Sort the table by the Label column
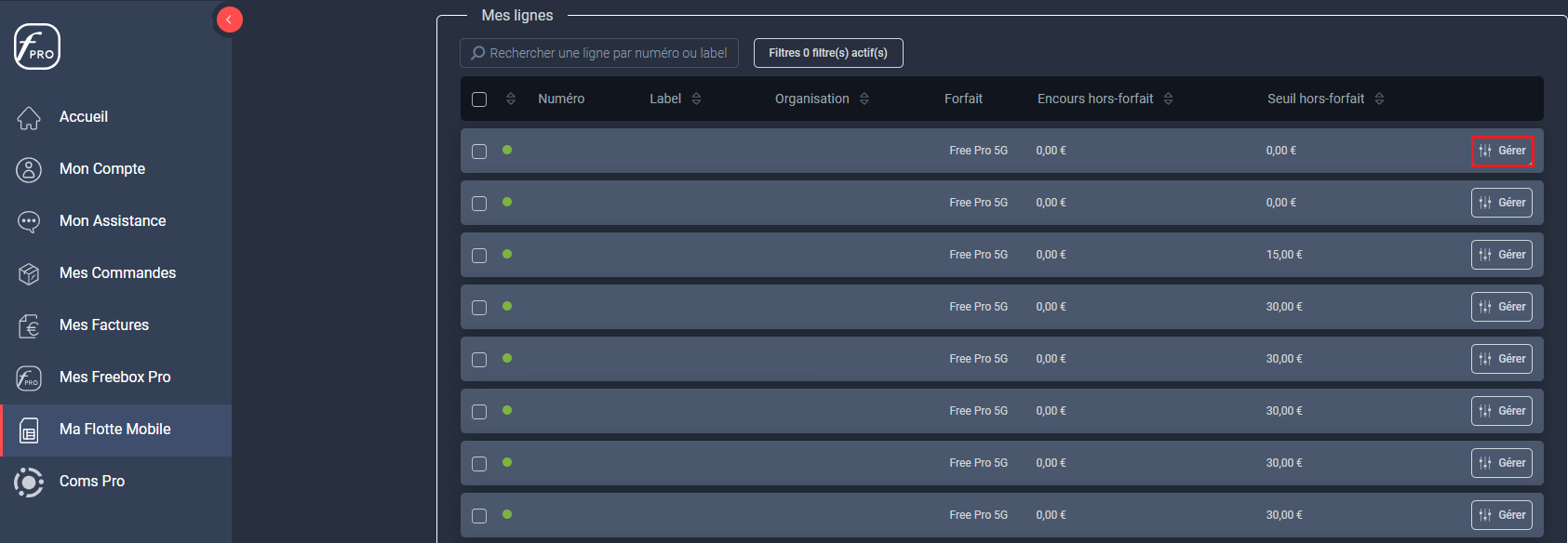The height and width of the screenshot is (543, 1568). [696, 99]
